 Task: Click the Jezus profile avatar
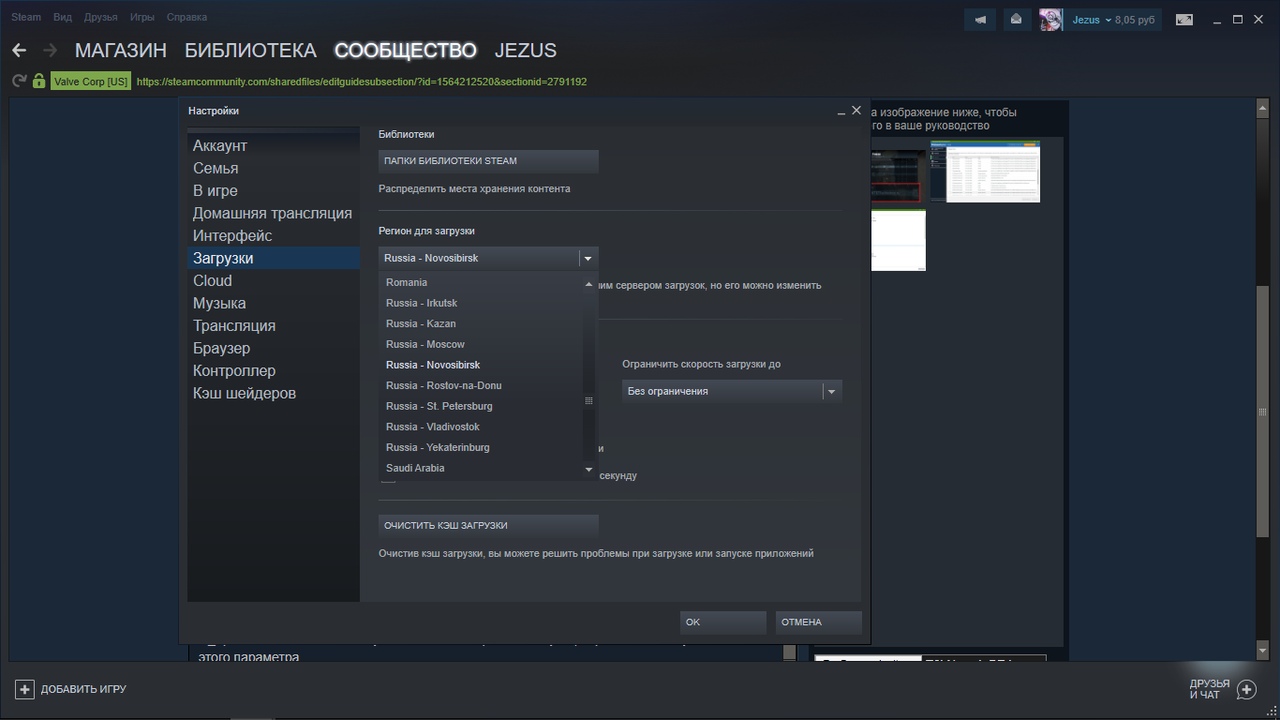click(1051, 19)
